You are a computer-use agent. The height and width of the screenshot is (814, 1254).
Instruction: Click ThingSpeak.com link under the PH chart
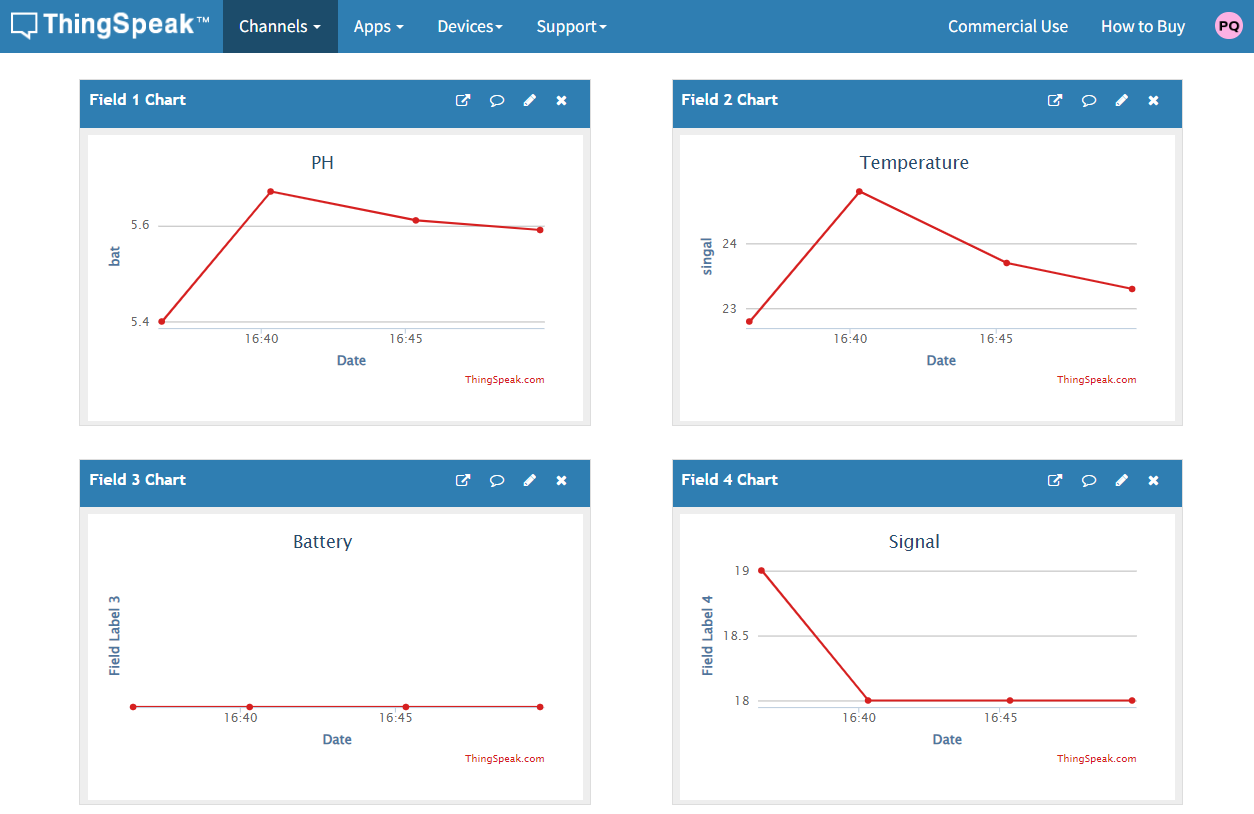click(505, 380)
